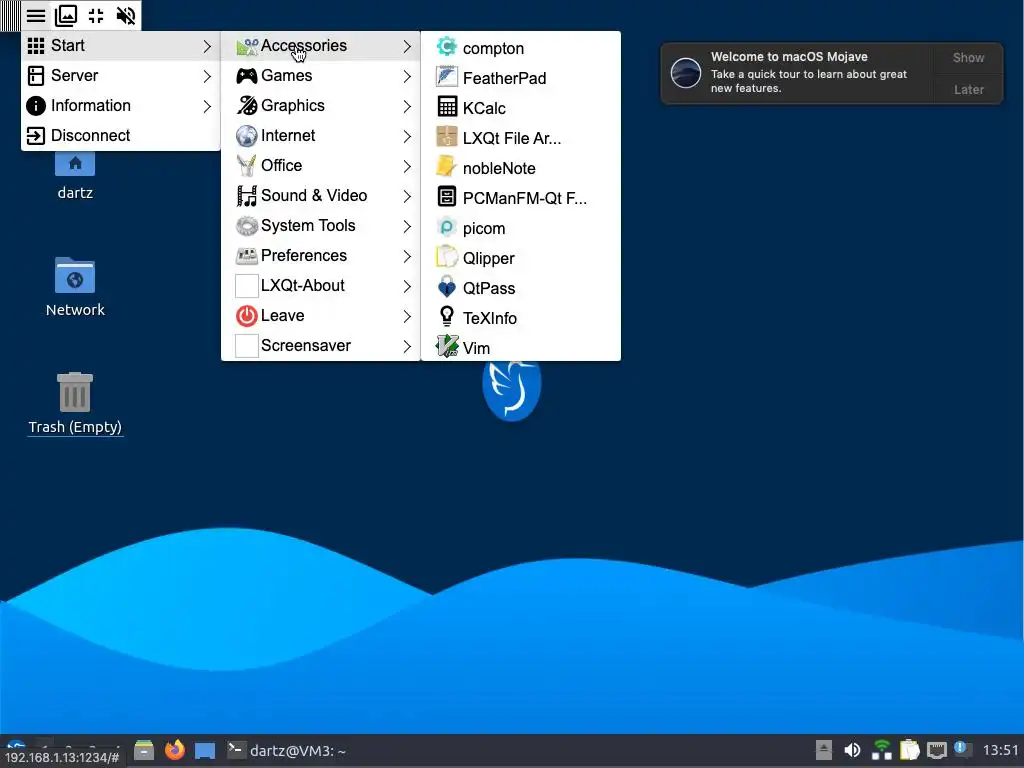Click the red Leave power icon
This screenshot has height=768, width=1024.
247,316
